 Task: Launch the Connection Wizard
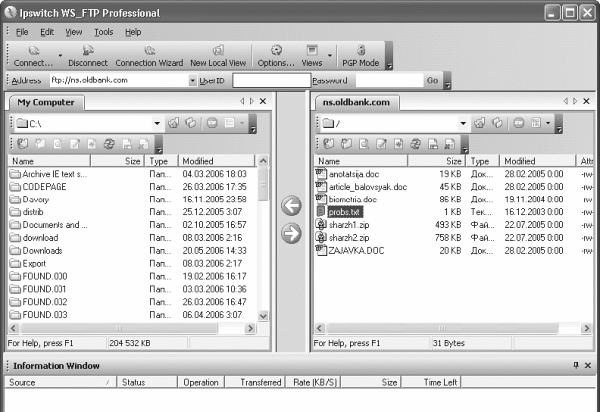[149, 56]
